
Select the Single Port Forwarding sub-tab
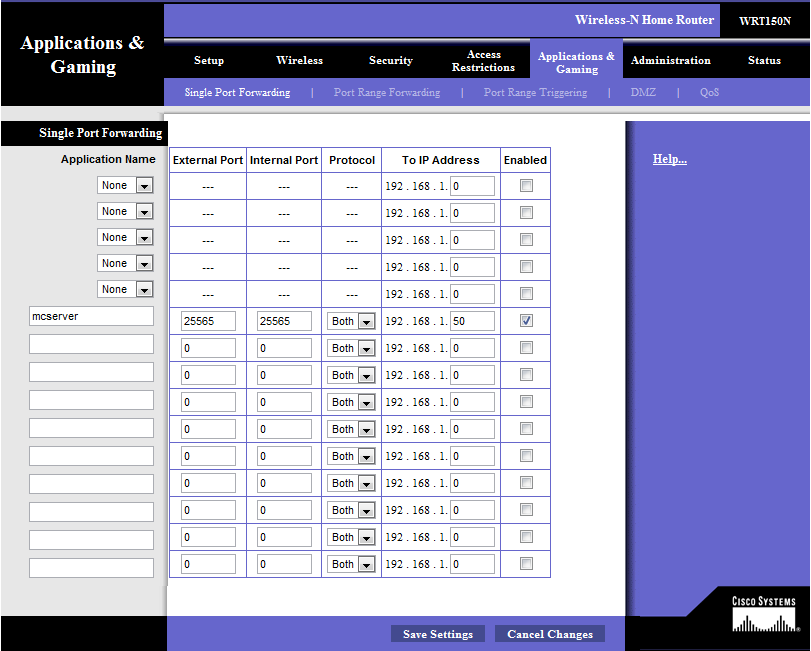coord(237,92)
